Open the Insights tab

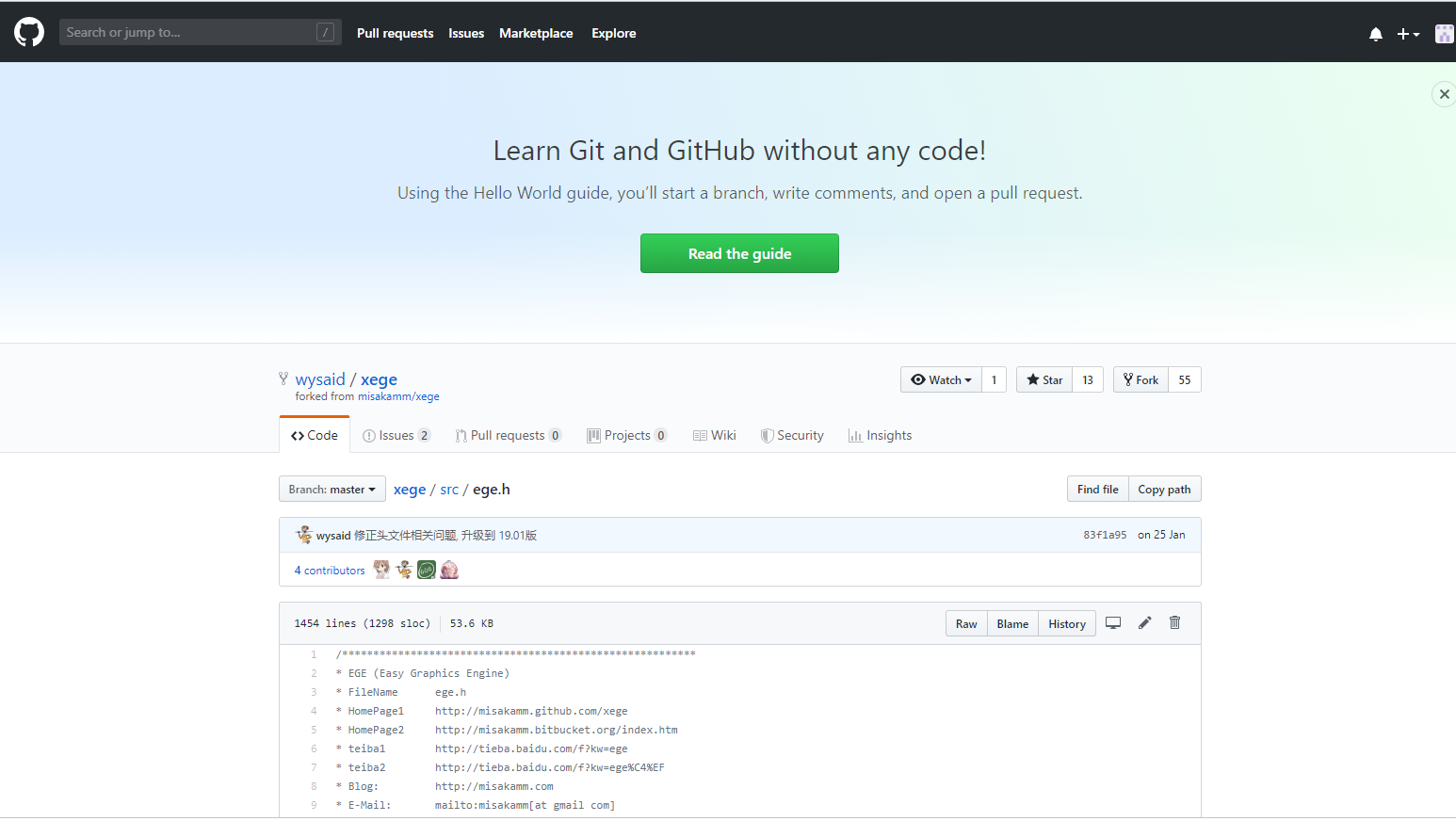pos(880,435)
